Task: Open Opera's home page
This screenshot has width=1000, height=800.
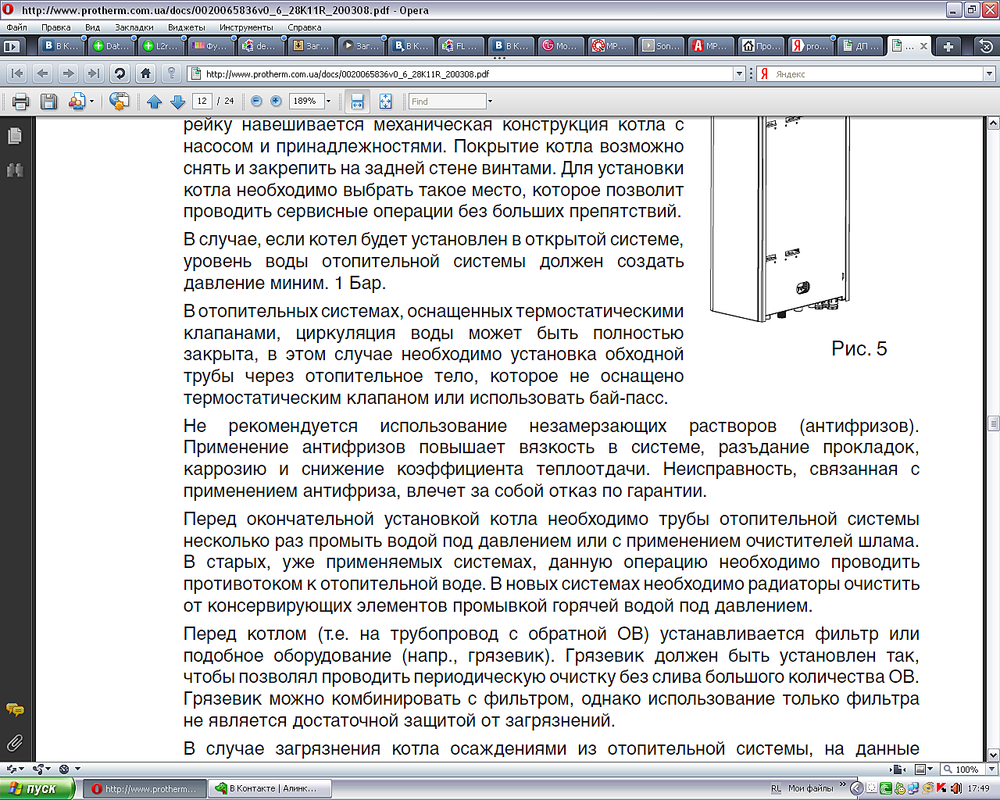Action: point(145,73)
